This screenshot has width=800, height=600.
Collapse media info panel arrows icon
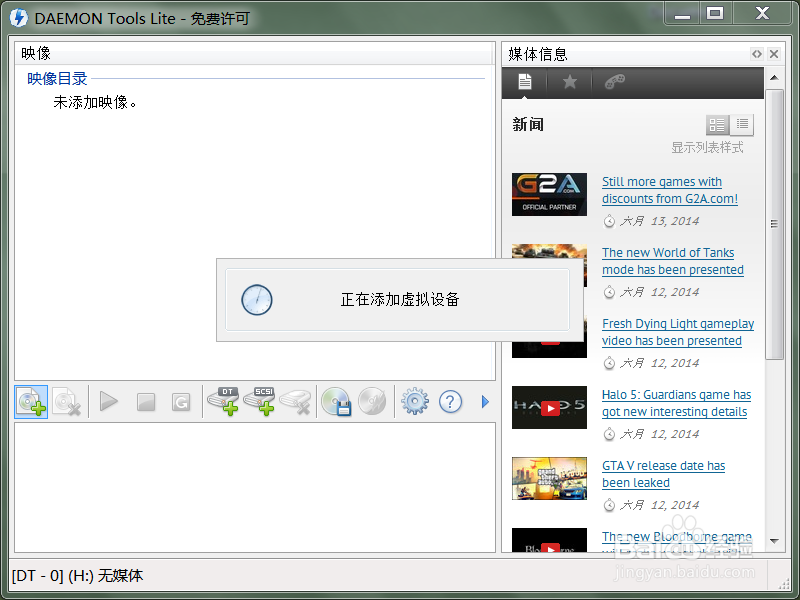pyautogui.click(x=757, y=54)
